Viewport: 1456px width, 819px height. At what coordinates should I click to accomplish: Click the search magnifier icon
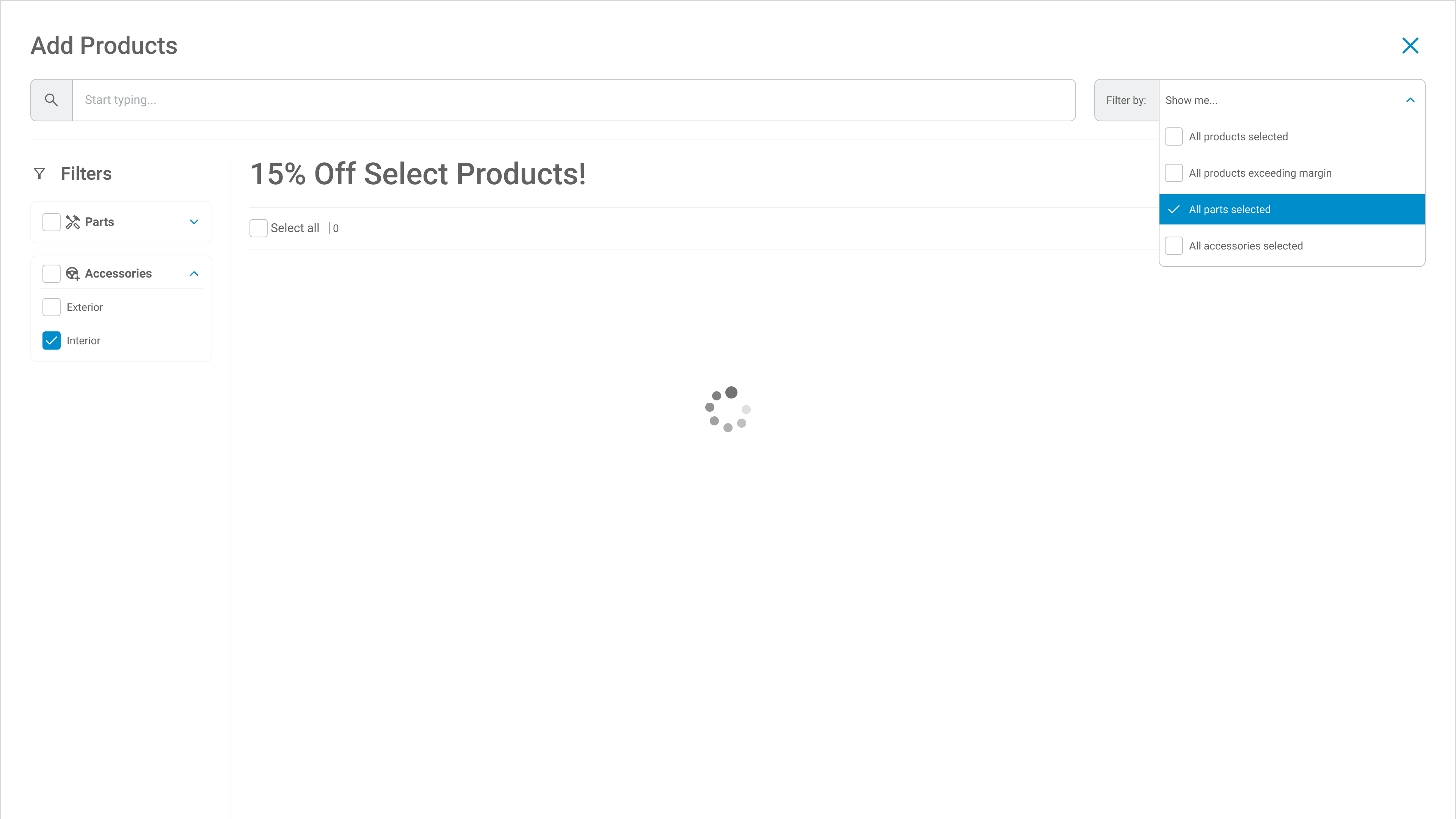point(52,100)
